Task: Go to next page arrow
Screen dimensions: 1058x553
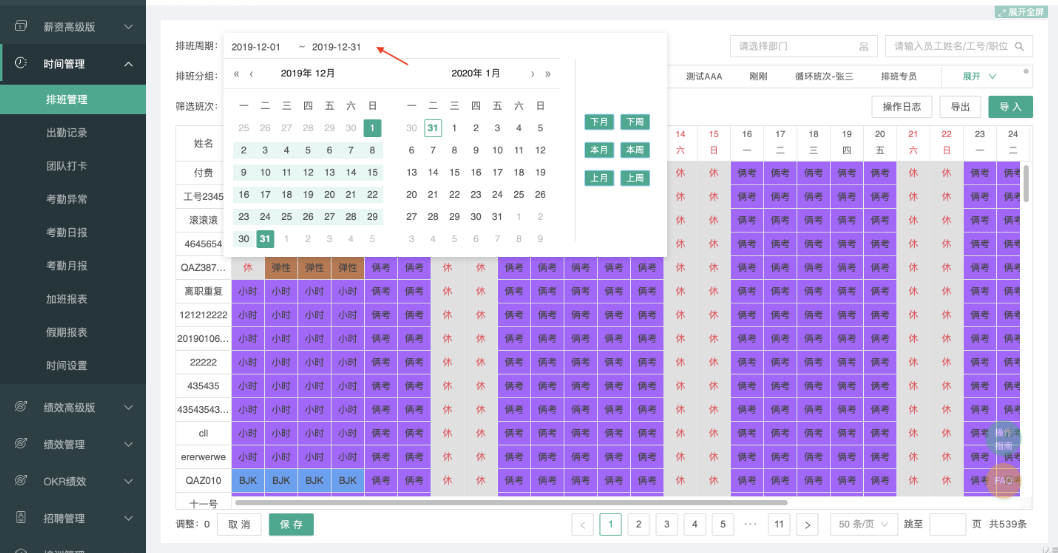Action: point(807,524)
